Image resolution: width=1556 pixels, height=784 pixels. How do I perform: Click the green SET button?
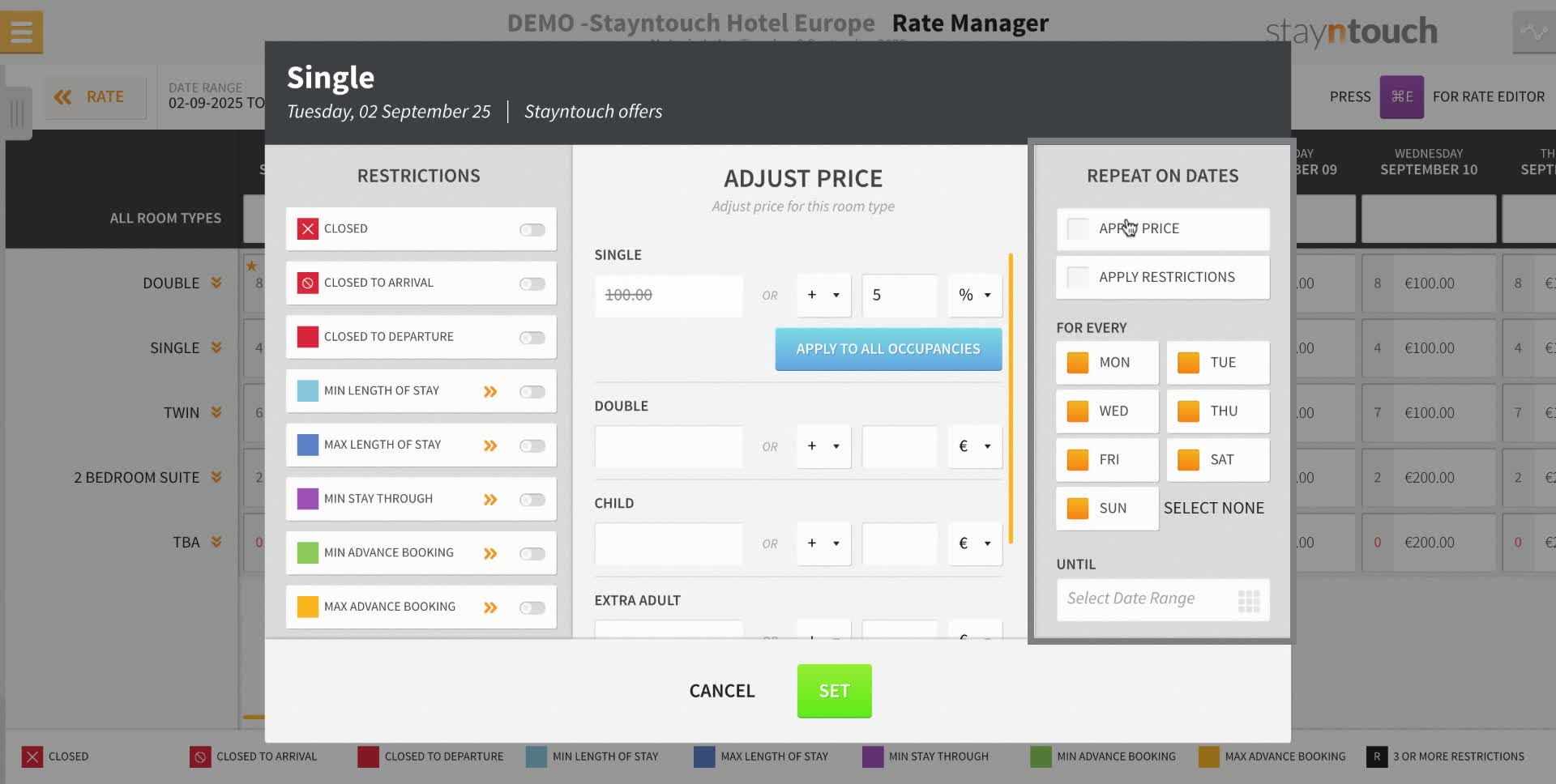pyautogui.click(x=834, y=691)
